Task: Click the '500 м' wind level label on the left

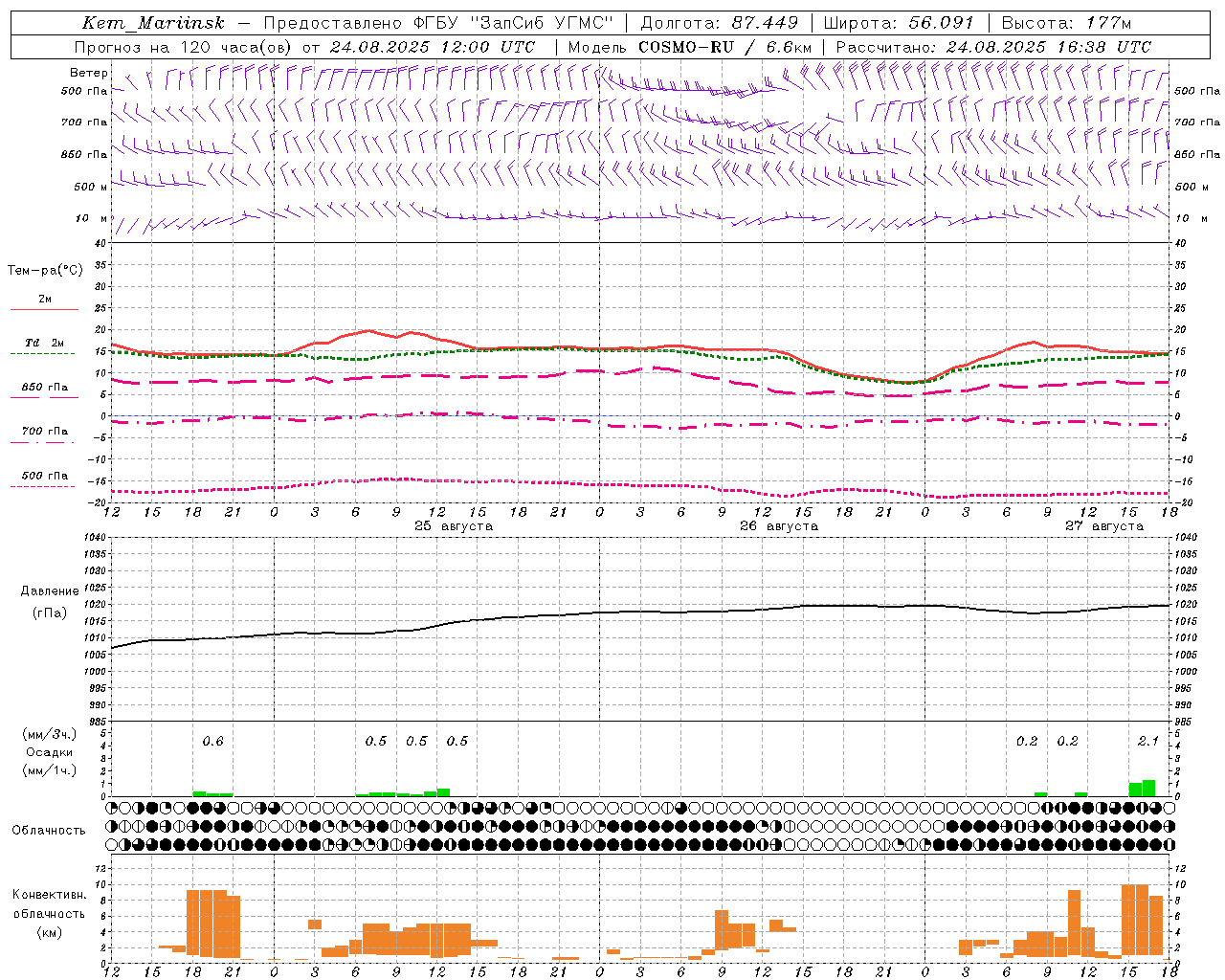Action: [x=91, y=187]
